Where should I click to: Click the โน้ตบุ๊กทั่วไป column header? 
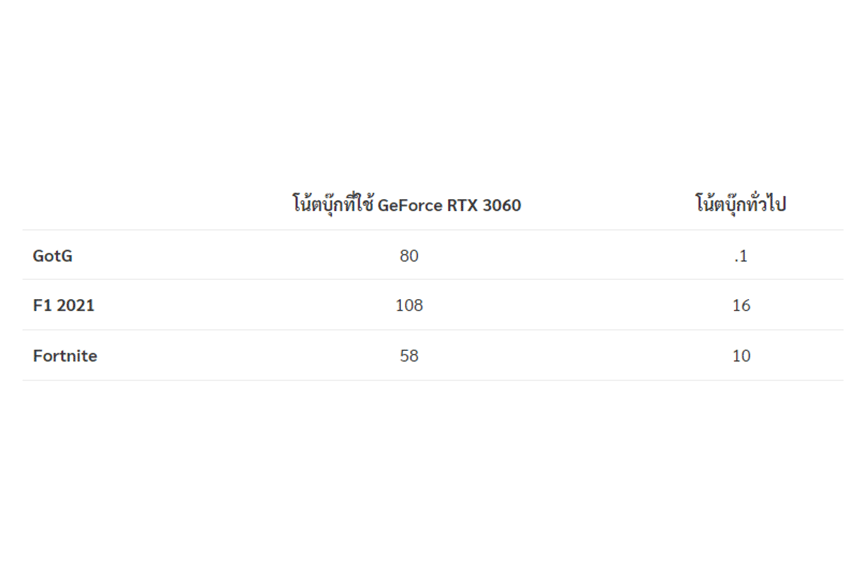[x=741, y=205]
